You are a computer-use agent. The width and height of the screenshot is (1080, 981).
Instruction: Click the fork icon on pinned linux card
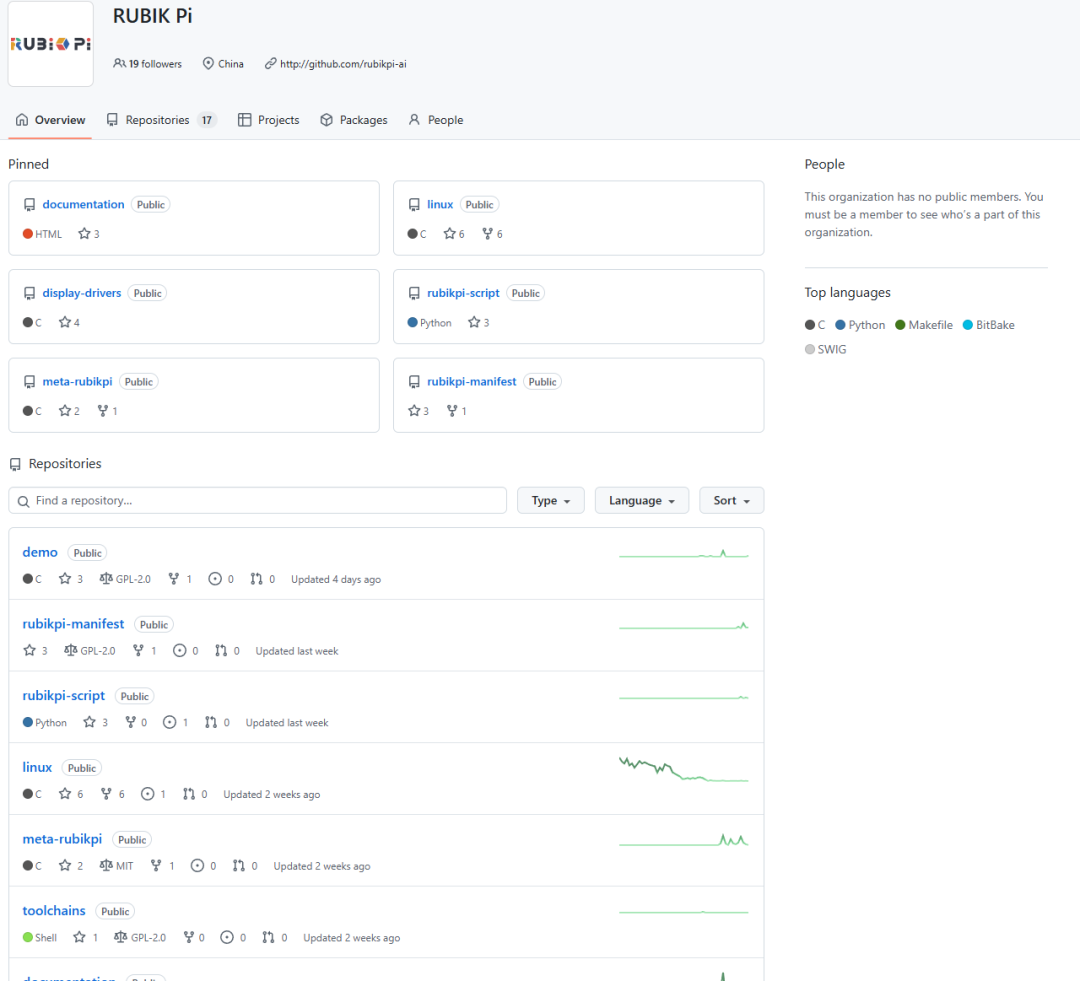point(488,234)
